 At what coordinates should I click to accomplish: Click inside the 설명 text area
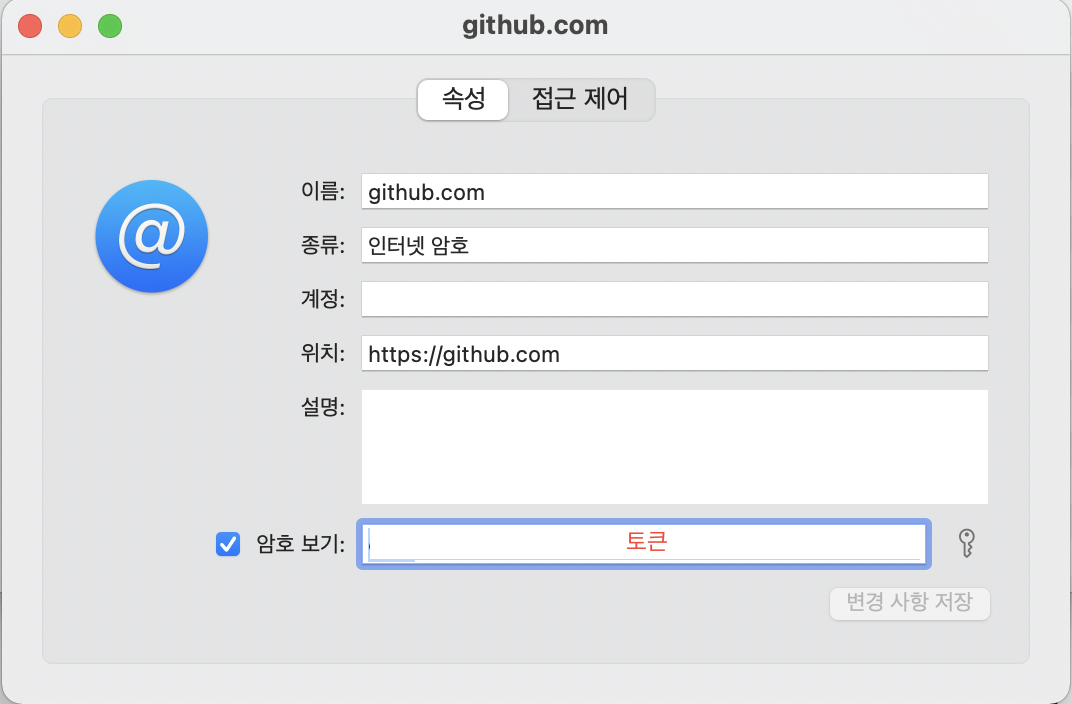(x=675, y=447)
